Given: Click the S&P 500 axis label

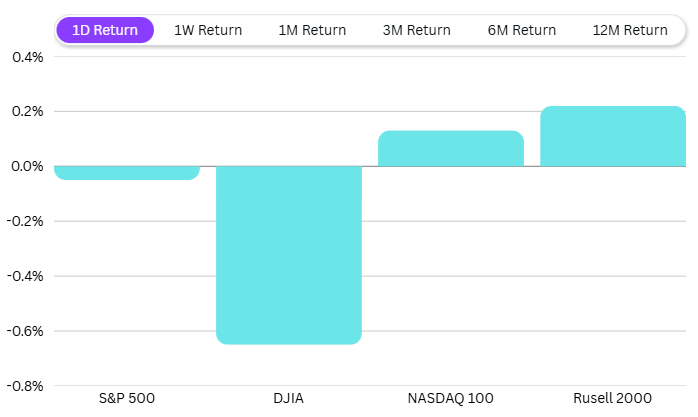Looking at the screenshot, I should point(127,398).
